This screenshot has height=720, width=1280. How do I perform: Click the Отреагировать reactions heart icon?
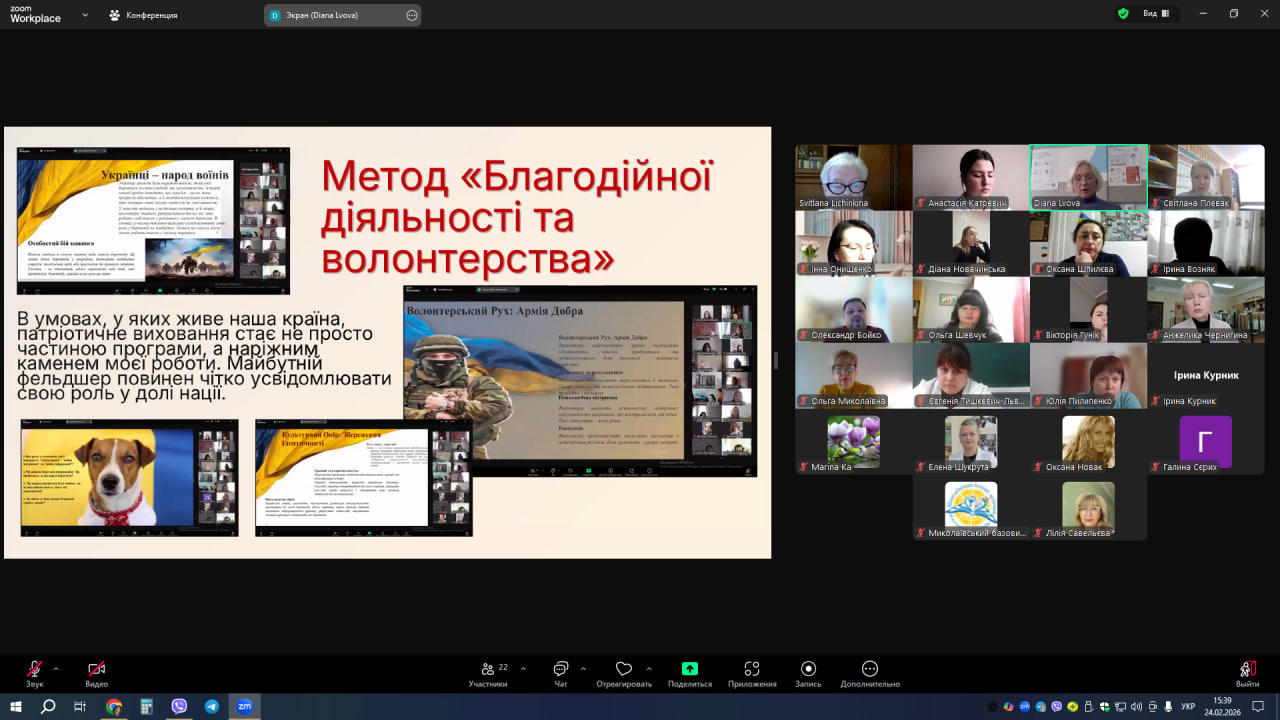coord(624,670)
